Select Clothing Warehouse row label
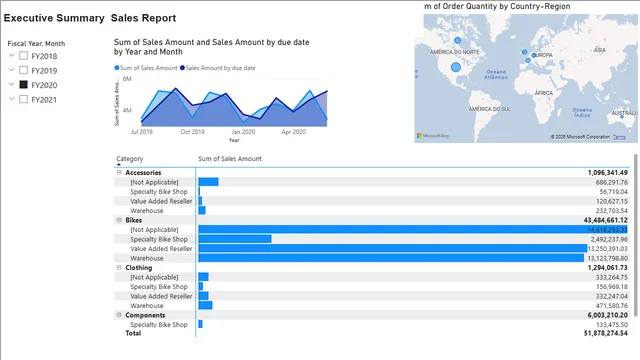Image resolution: width=640 pixels, height=360 pixels. pos(147,306)
